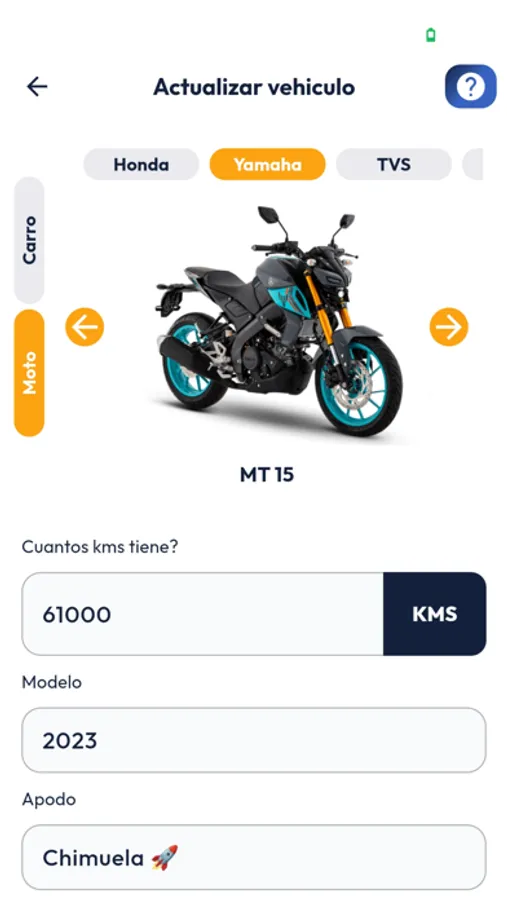Tap the partially visible brand chip after TVS

click(x=473, y=165)
